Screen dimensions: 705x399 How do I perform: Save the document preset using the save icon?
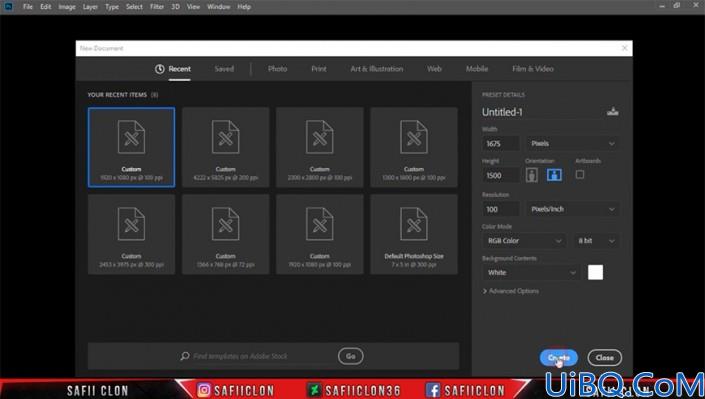tap(612, 112)
